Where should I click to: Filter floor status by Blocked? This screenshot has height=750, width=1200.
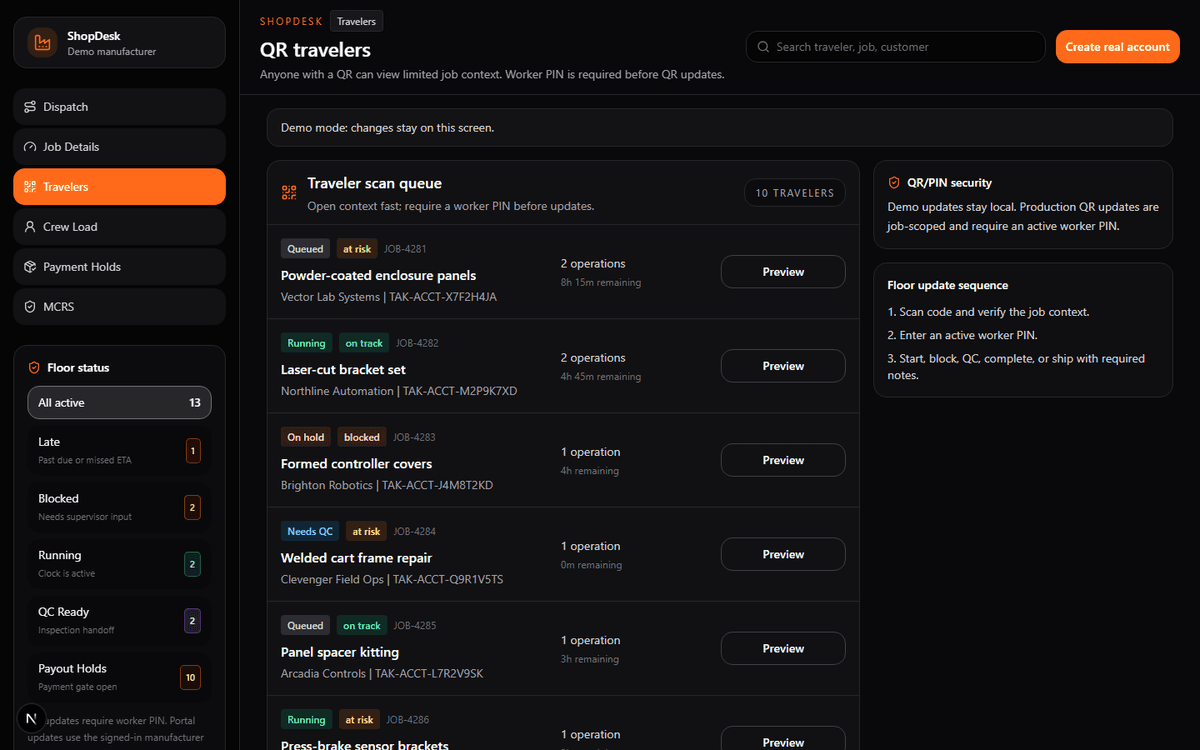(x=119, y=507)
